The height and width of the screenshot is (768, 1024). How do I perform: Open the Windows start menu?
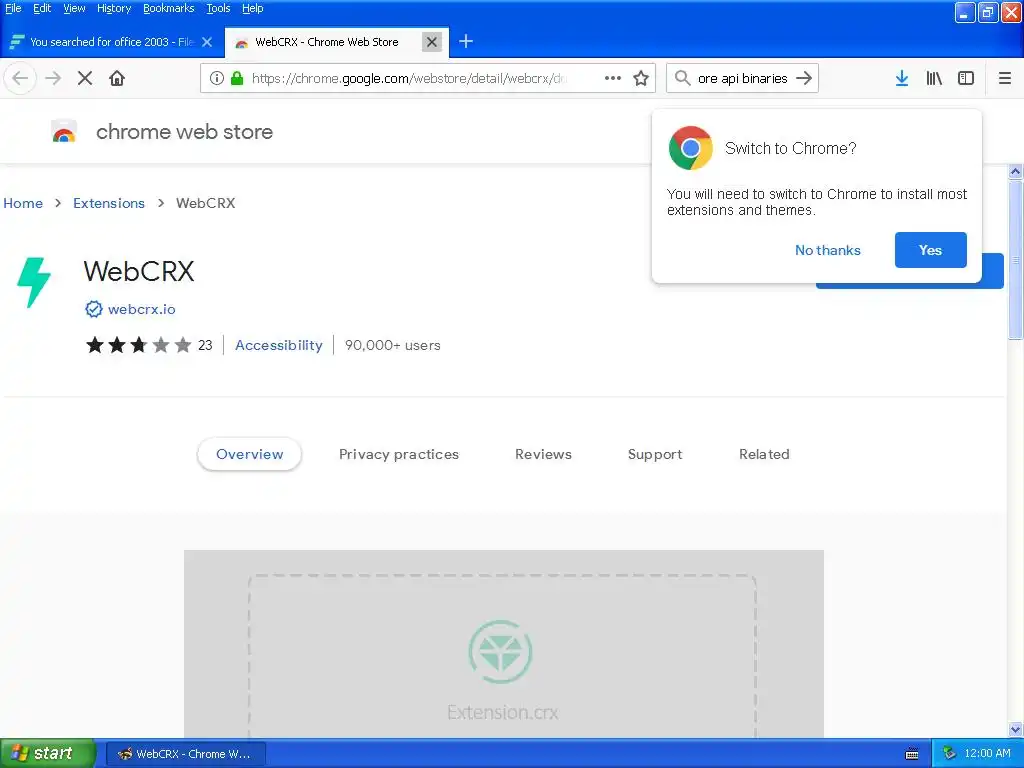[47, 754]
